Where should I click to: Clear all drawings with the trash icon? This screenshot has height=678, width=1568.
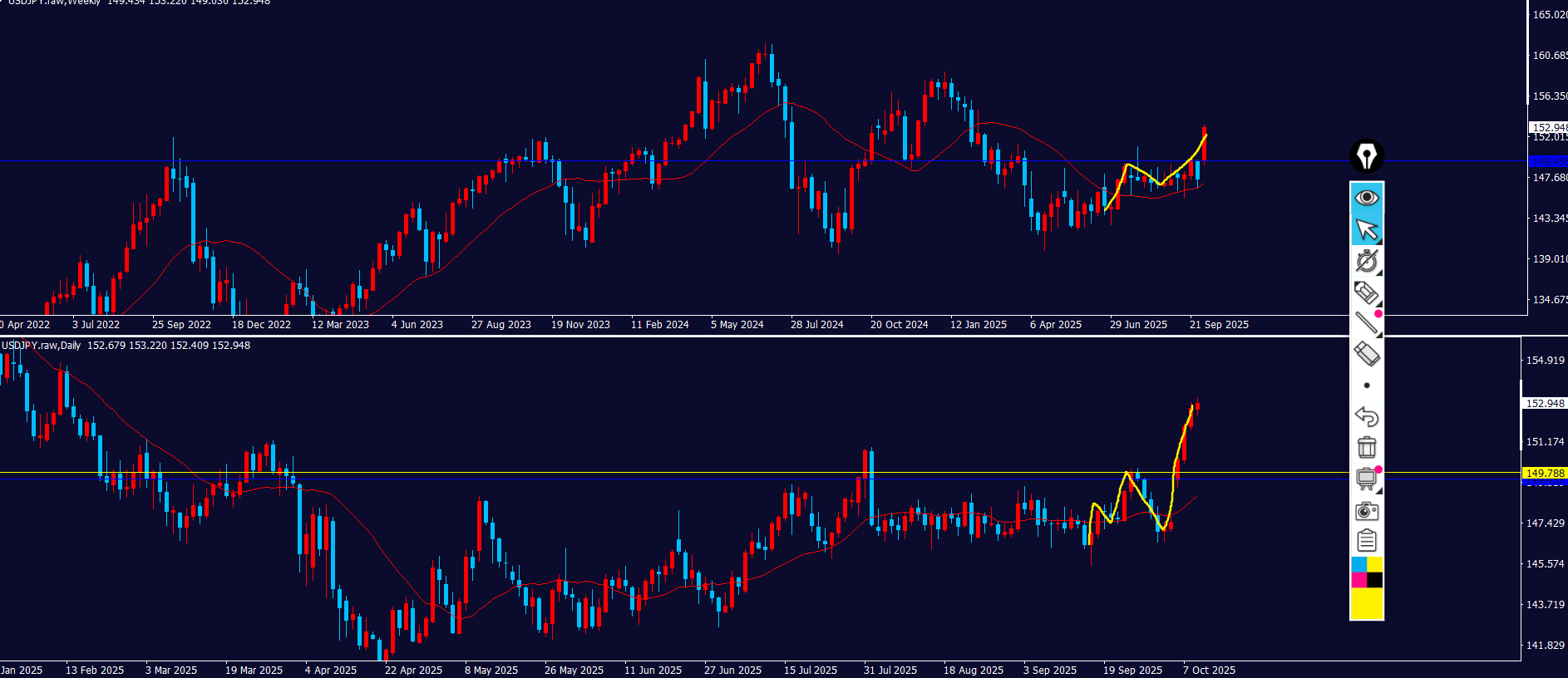point(1366,447)
